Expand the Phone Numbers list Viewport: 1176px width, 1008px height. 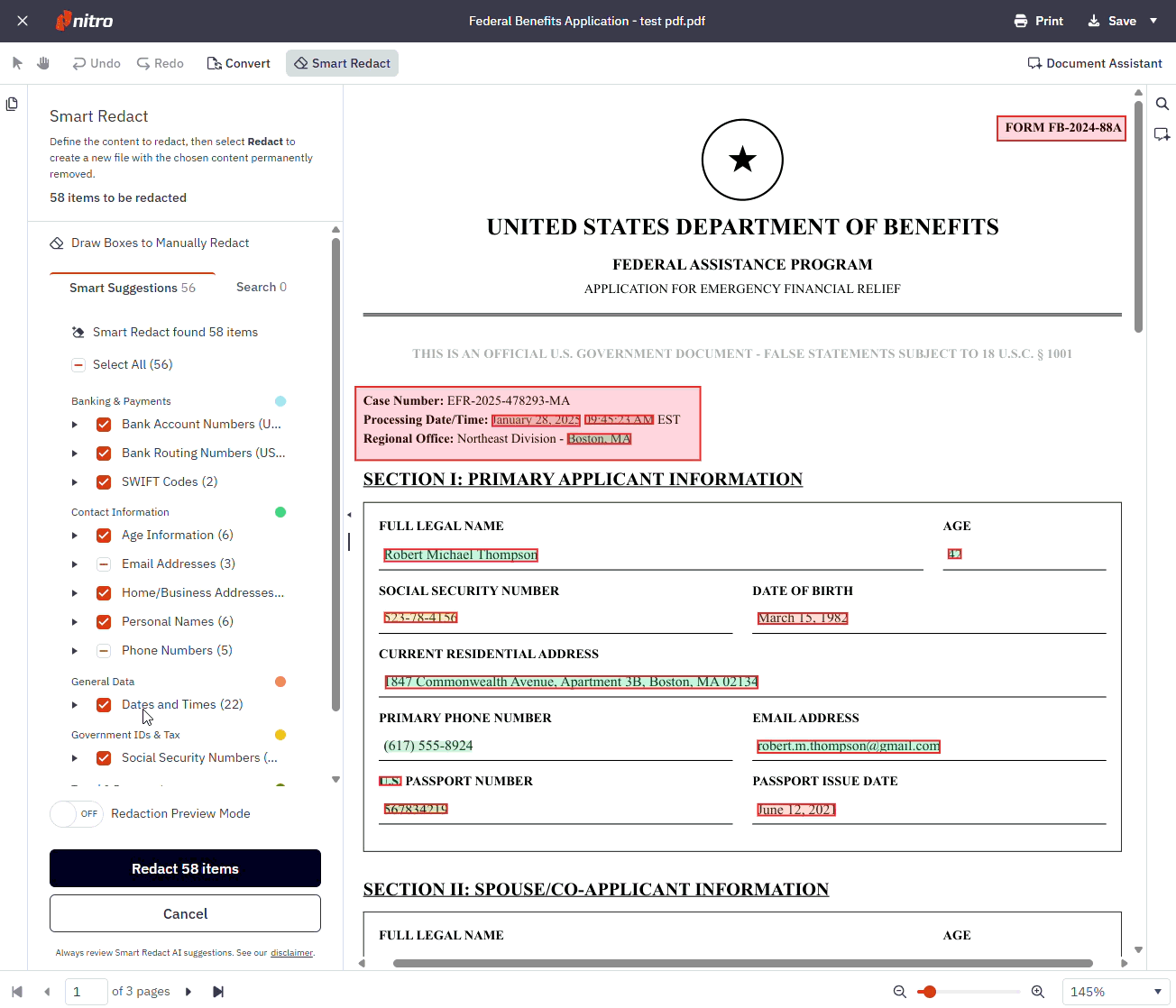coord(75,651)
